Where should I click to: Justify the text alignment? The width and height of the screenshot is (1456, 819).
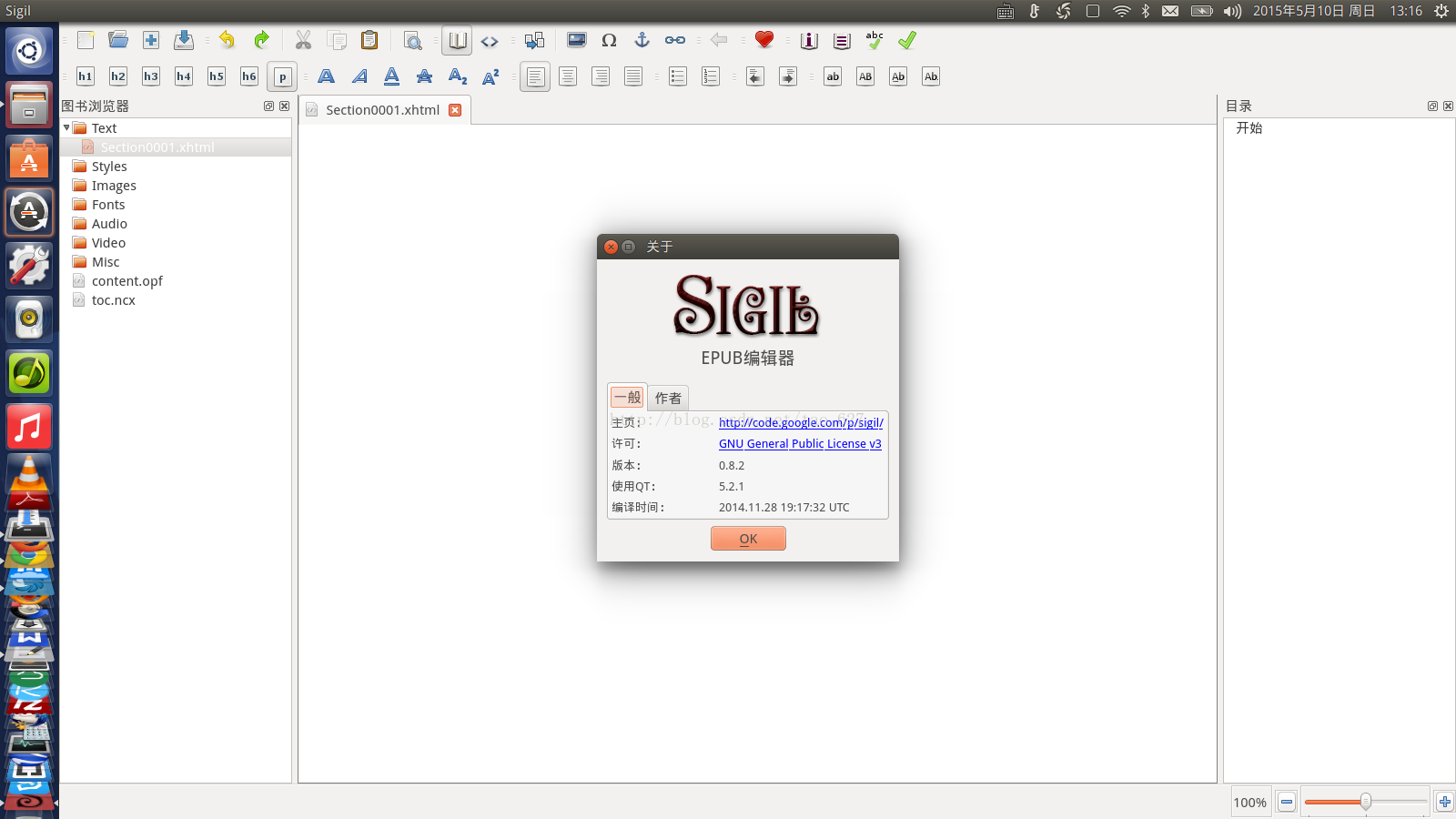click(x=633, y=76)
